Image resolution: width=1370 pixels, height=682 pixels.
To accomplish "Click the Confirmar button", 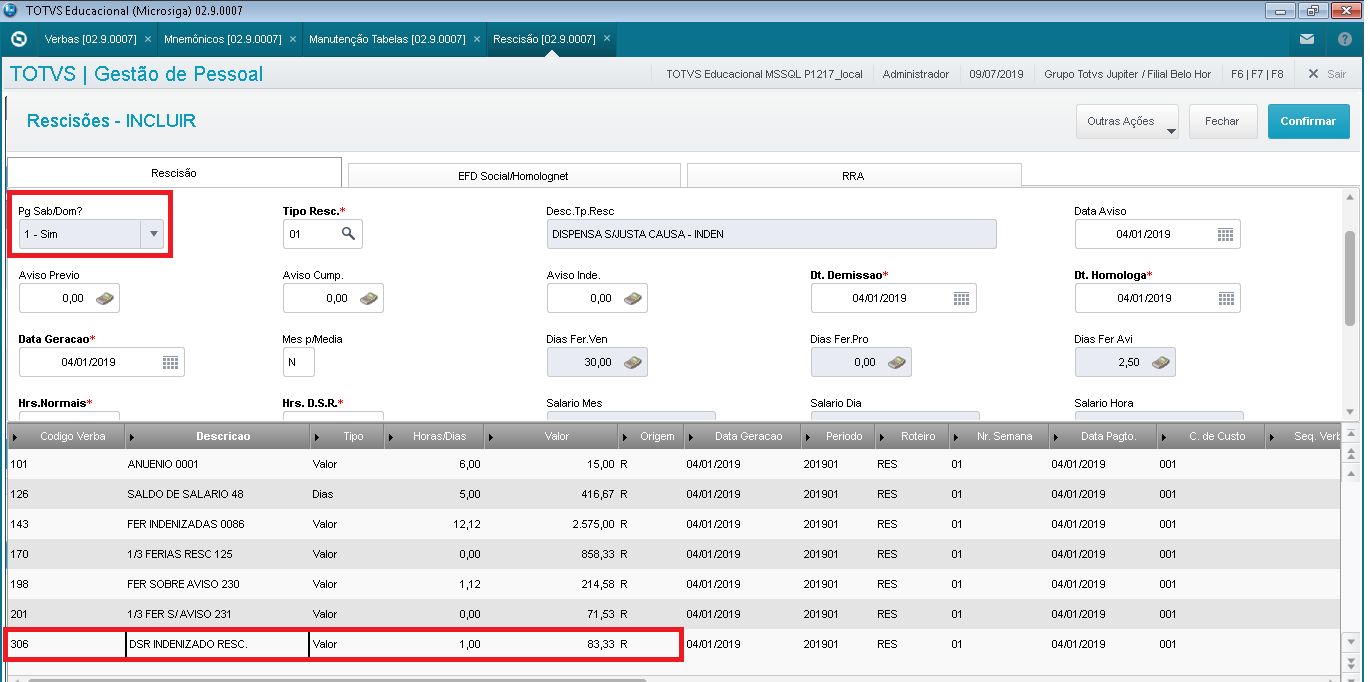I will [1308, 121].
